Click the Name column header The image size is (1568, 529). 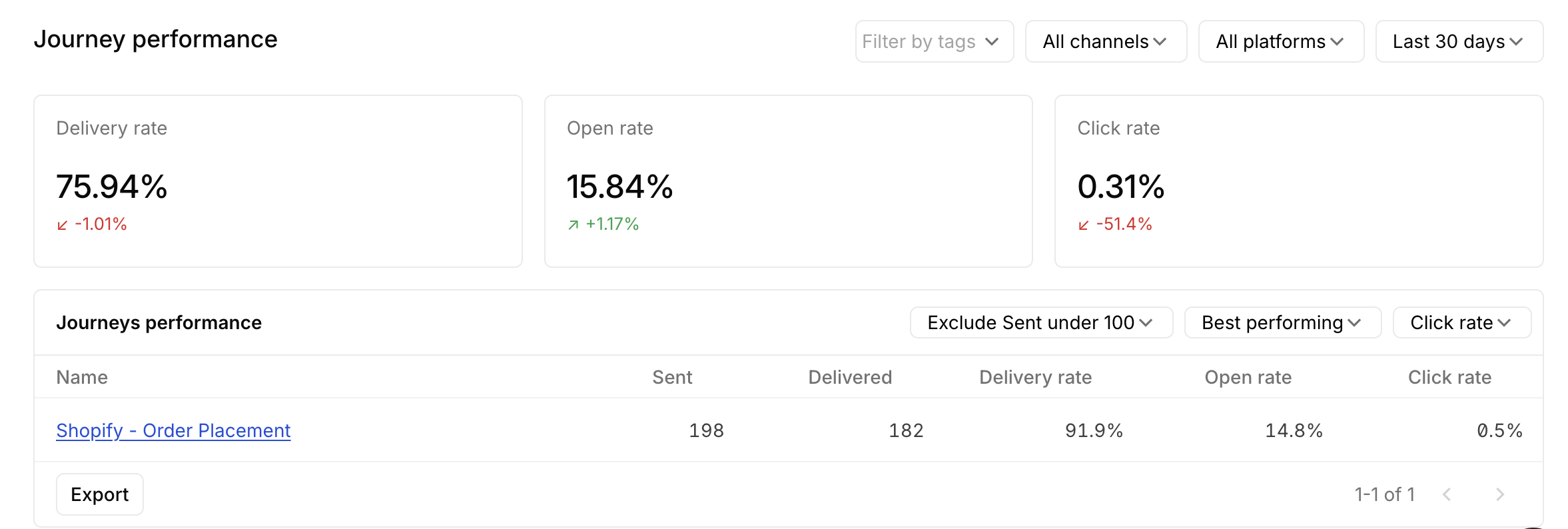click(x=82, y=377)
